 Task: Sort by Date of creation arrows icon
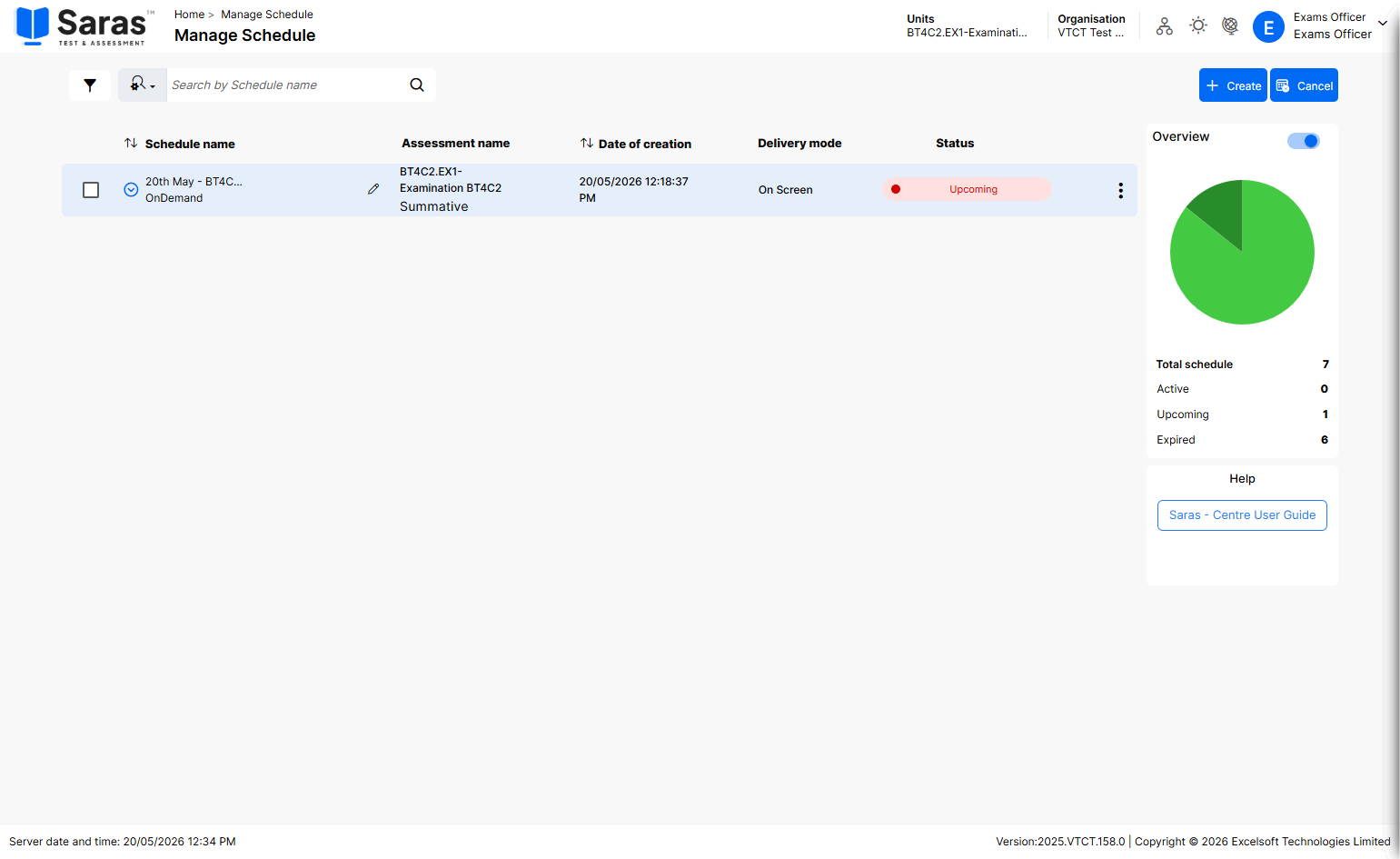pos(587,143)
